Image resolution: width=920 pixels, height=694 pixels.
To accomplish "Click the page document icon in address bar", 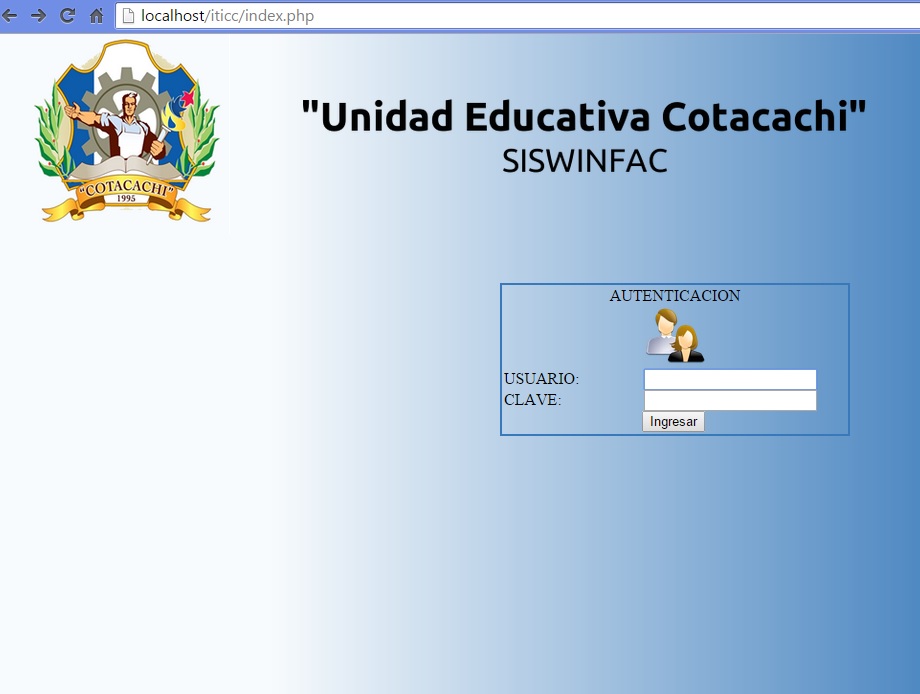I will click(128, 16).
